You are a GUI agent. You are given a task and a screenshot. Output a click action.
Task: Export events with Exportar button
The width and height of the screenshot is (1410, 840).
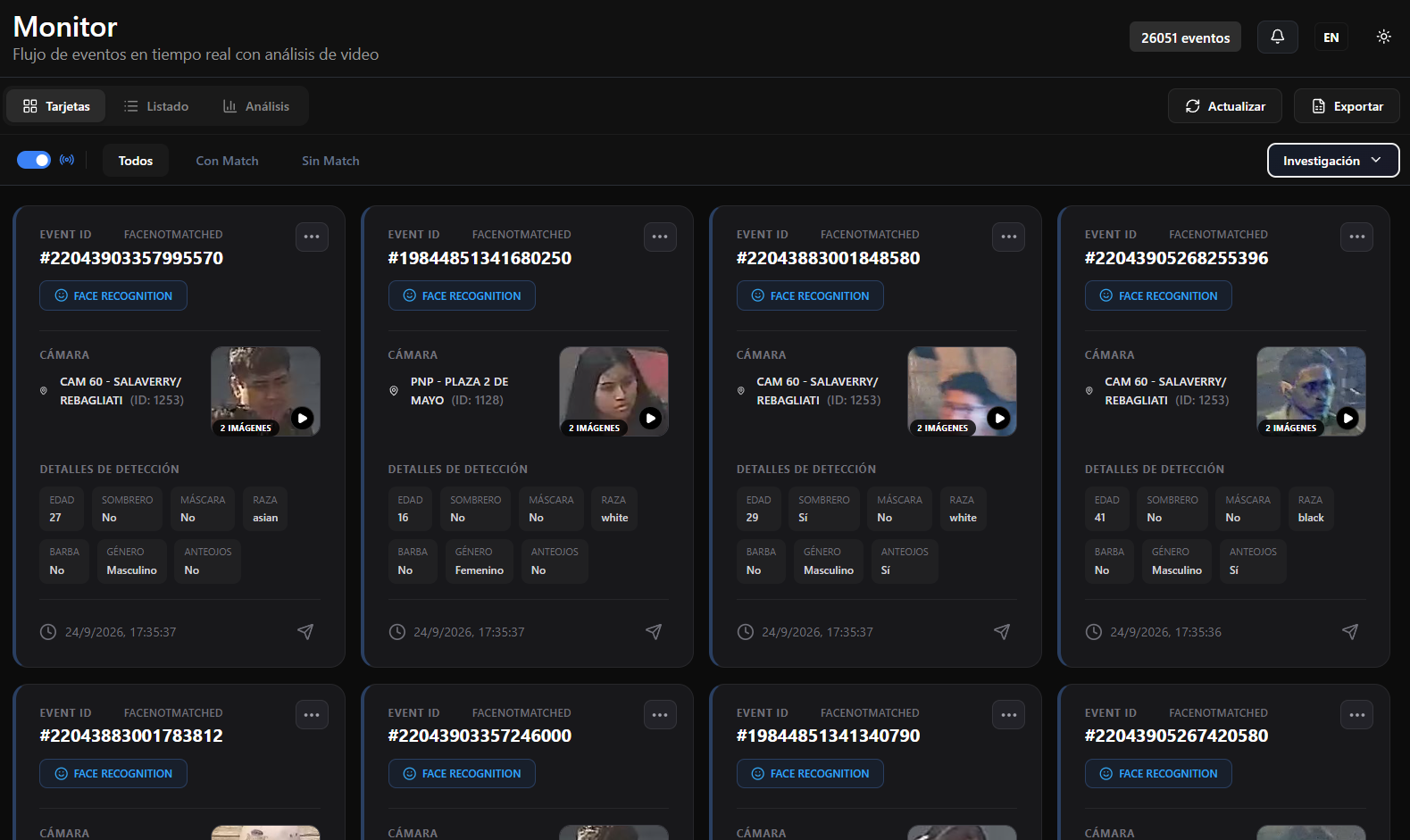click(x=1347, y=106)
